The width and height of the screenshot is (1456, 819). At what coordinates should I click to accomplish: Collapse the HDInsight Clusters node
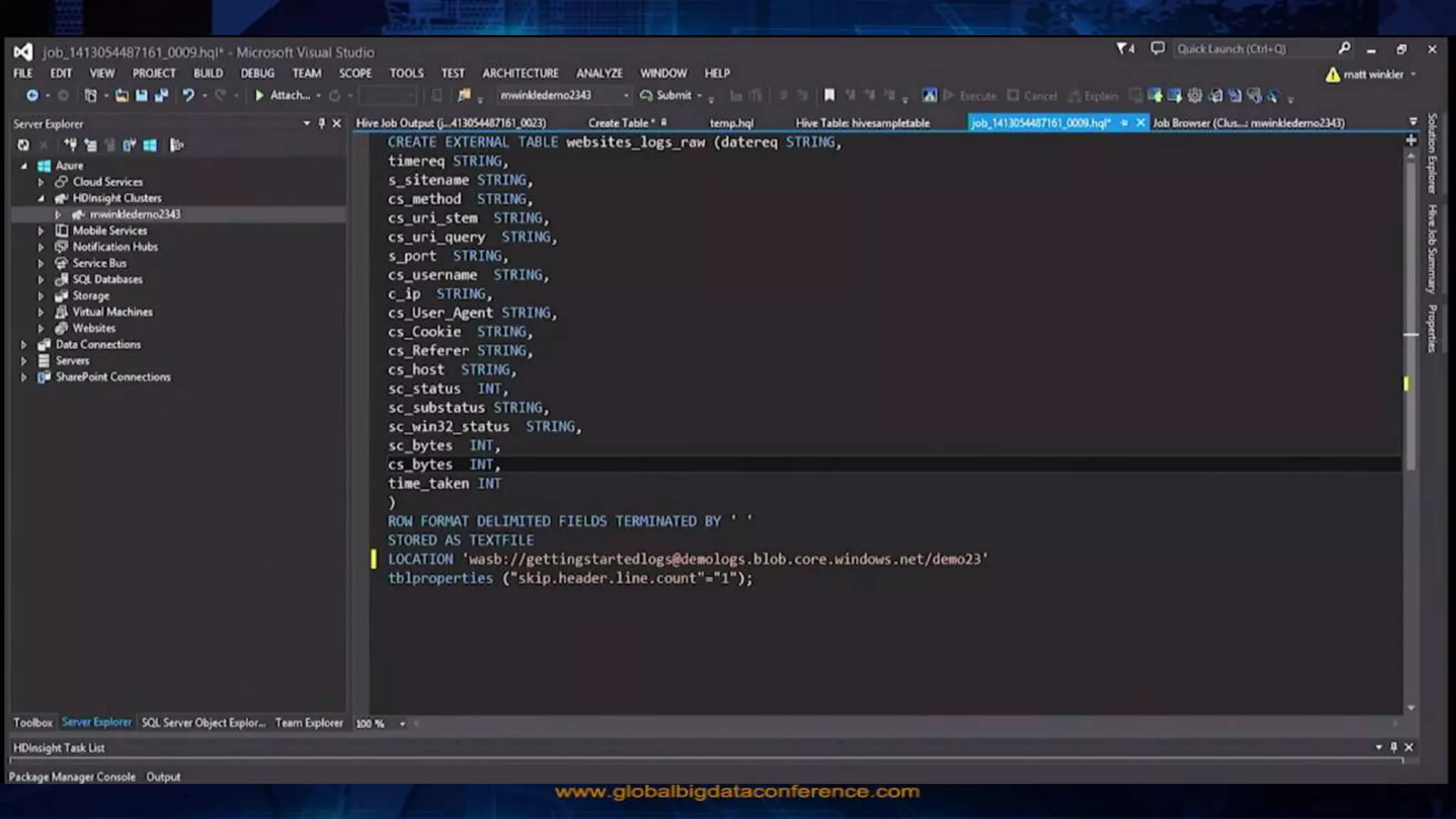click(x=41, y=198)
